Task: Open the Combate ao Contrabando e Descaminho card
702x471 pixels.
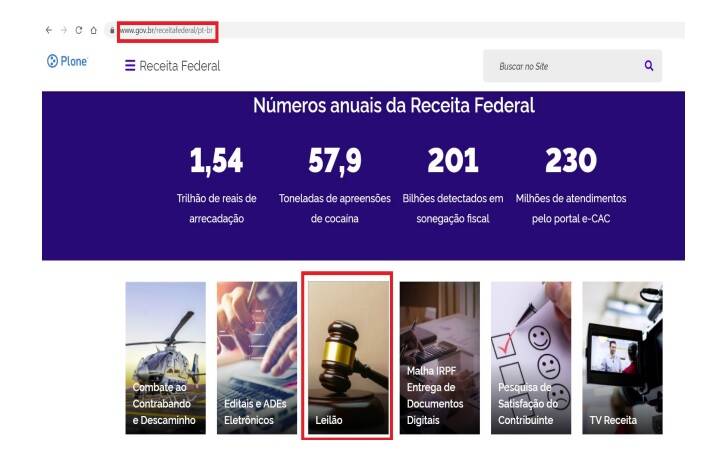Action: [166, 358]
